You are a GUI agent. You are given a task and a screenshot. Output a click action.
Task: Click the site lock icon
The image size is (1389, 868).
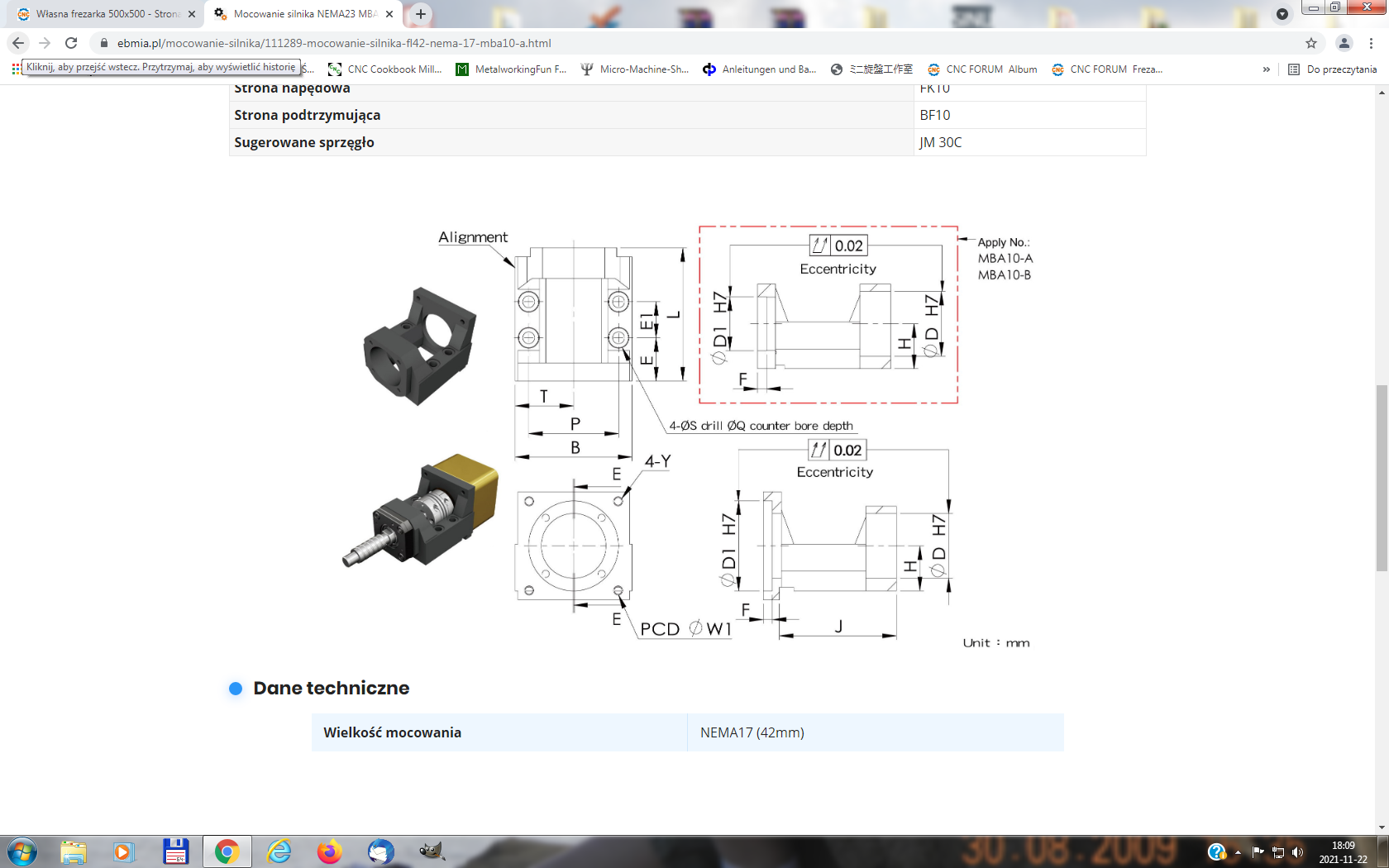(103, 43)
